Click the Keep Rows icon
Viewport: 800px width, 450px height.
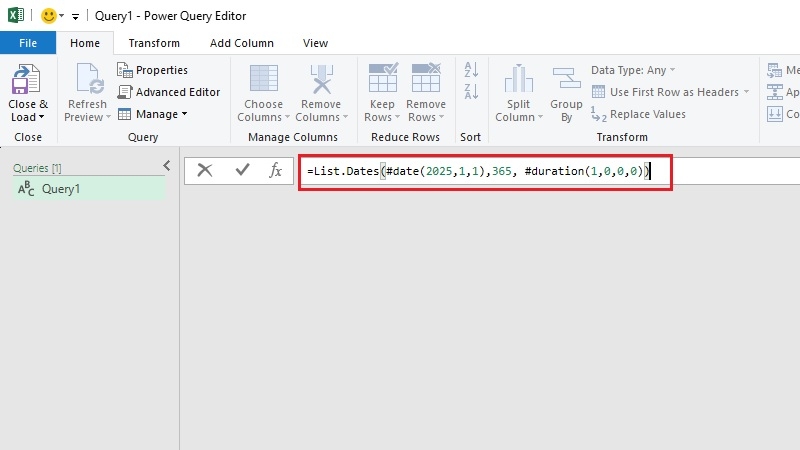coord(383,78)
